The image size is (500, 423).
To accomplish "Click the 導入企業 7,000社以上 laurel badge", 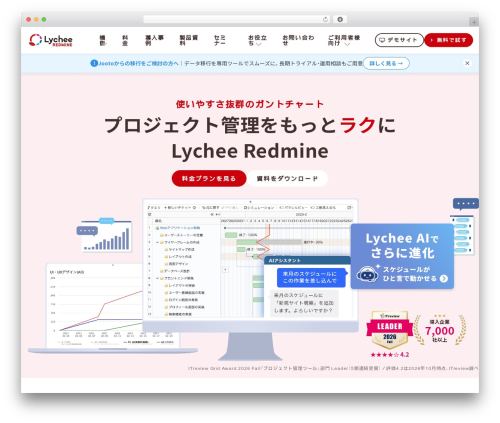I will pos(440,330).
